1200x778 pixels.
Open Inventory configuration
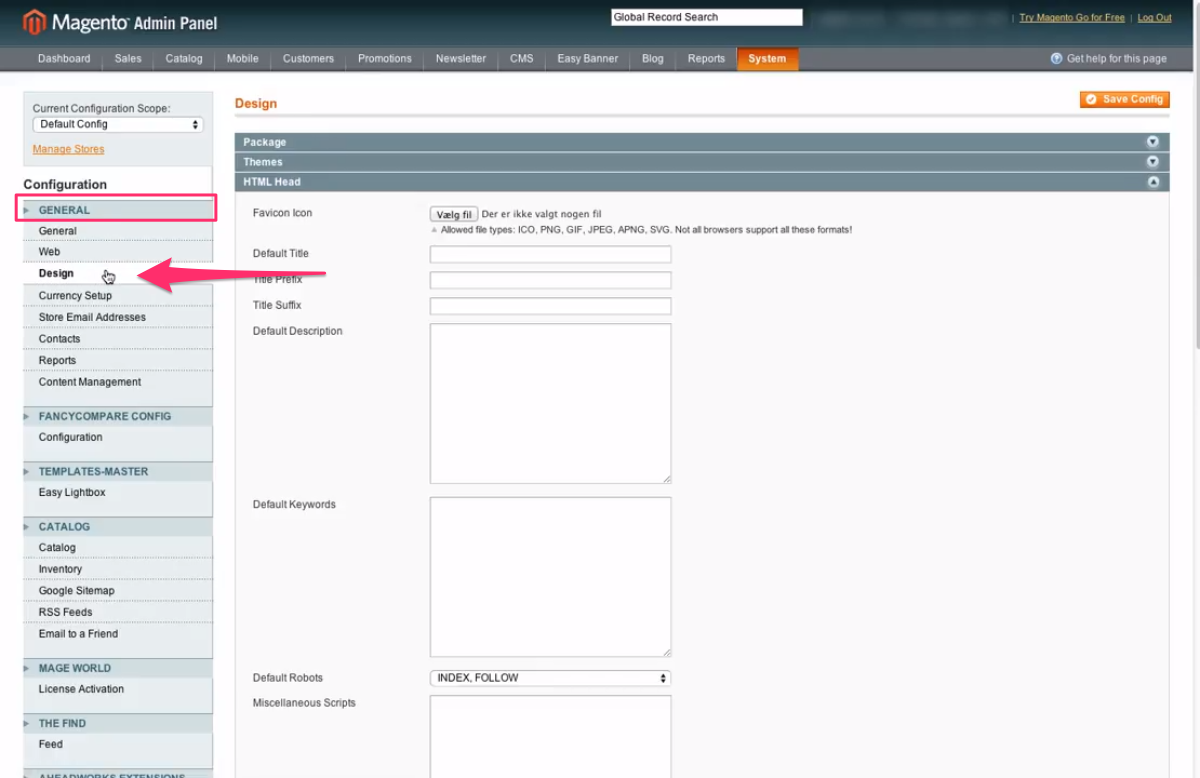[x=118, y=569]
